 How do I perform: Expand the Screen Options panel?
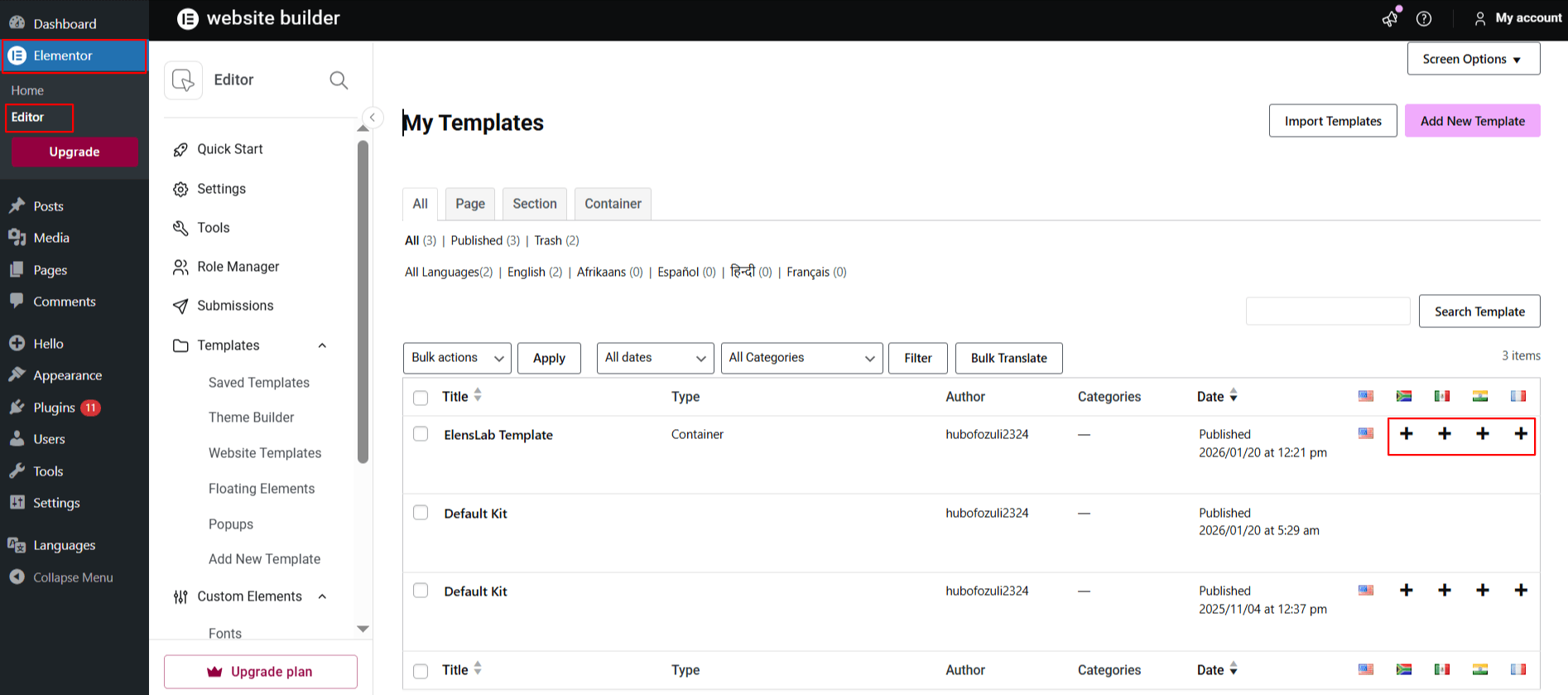[1473, 59]
